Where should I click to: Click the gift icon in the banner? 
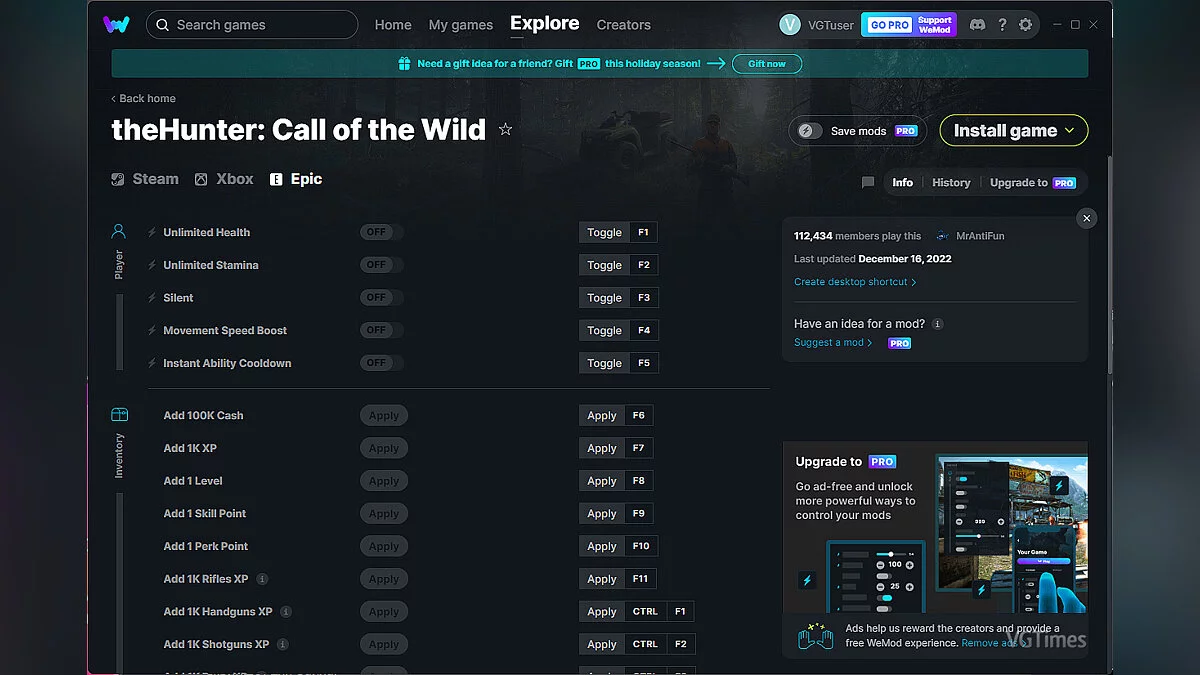coord(404,64)
